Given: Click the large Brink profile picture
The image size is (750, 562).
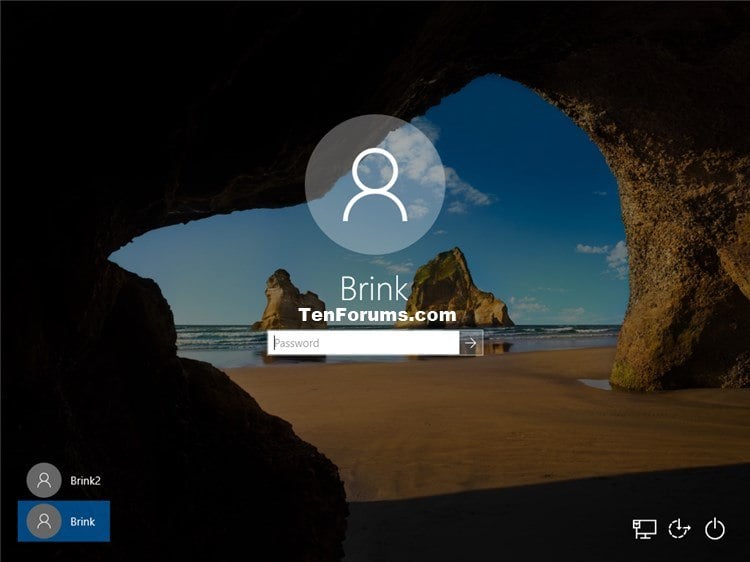Looking at the screenshot, I should point(375,185).
